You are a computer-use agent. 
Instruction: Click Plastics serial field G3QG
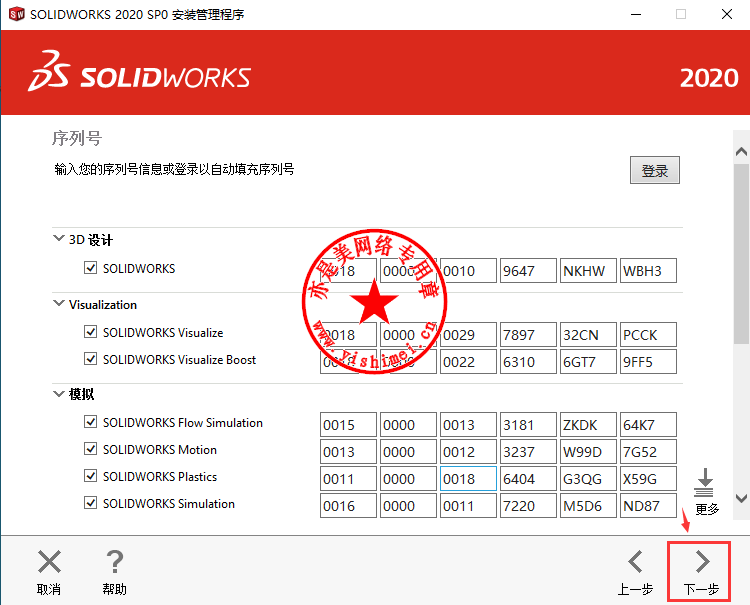pyautogui.click(x=588, y=479)
